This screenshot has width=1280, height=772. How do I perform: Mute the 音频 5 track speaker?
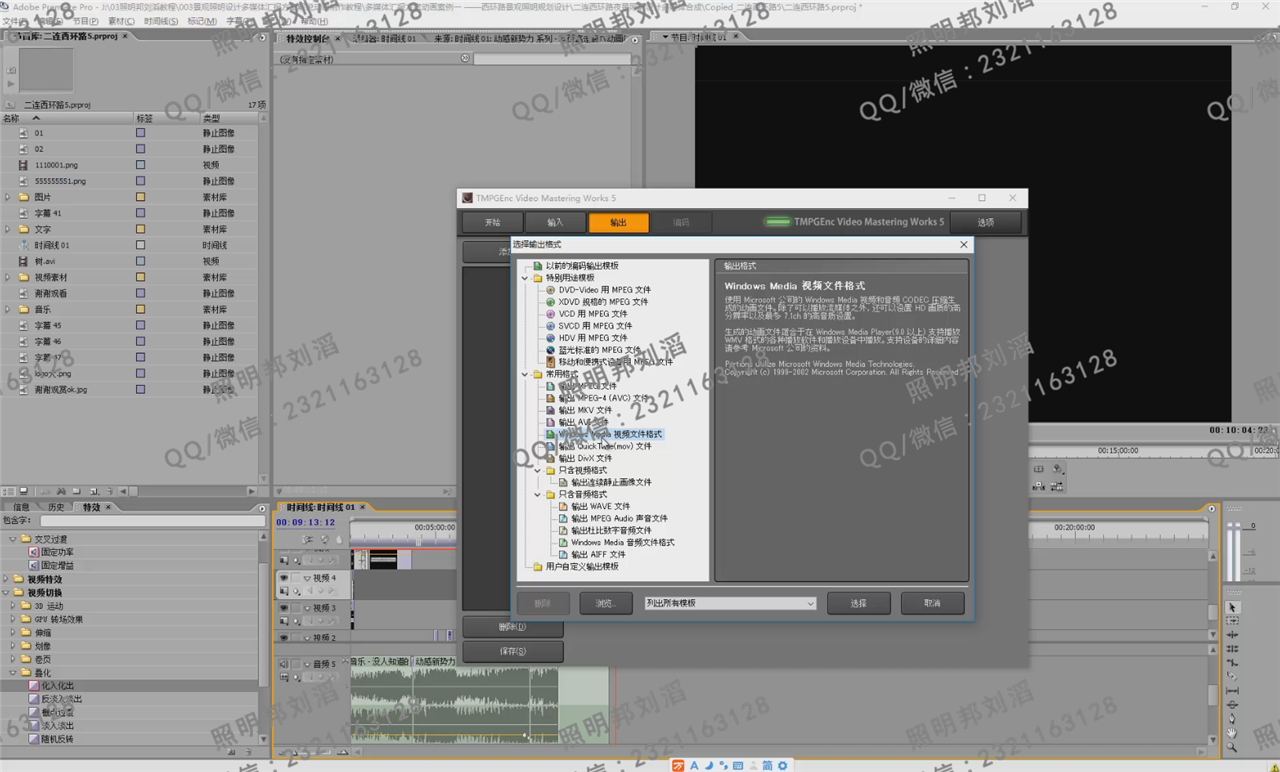tap(284, 664)
